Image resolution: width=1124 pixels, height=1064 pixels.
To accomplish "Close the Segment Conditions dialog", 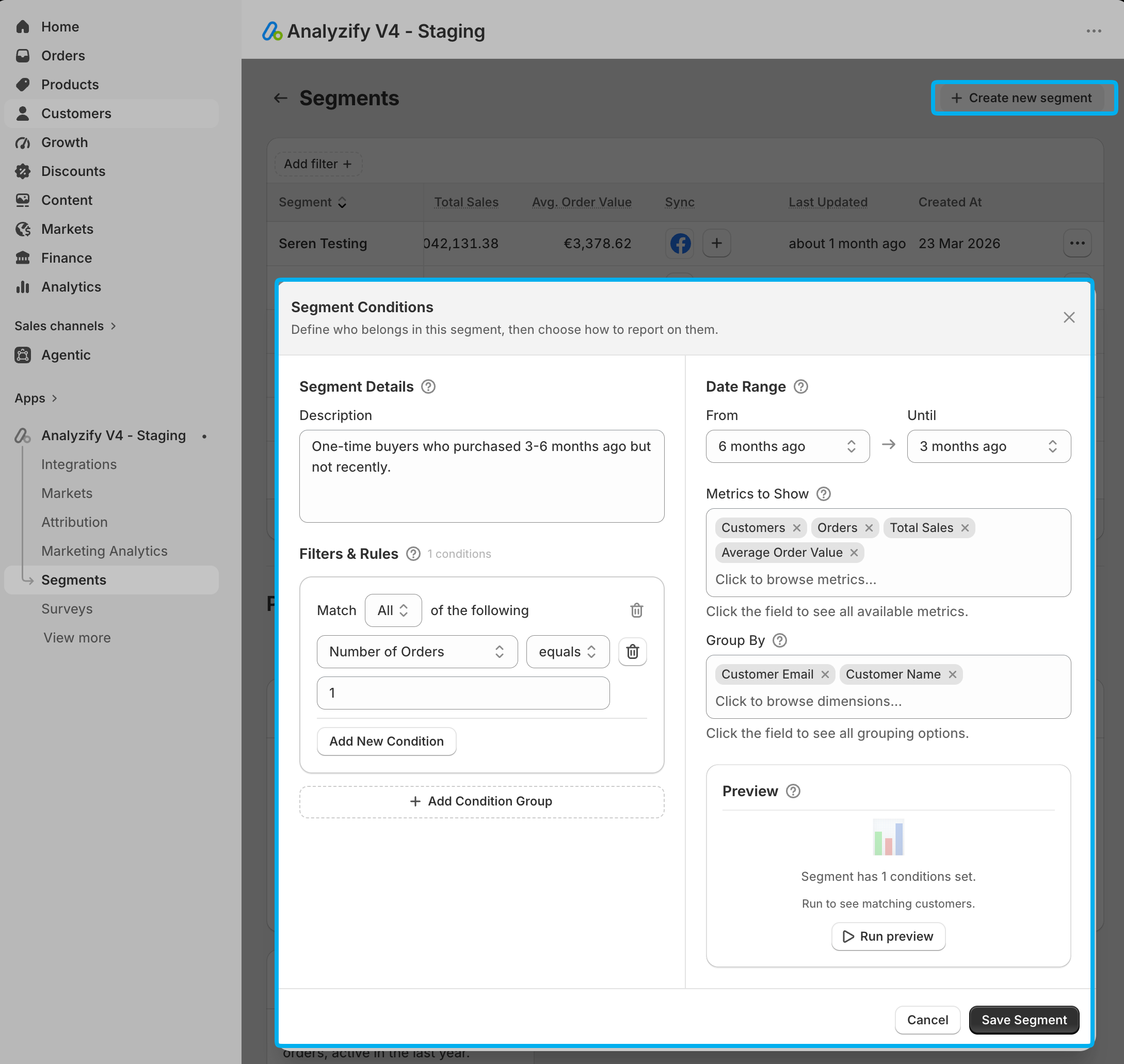I will [1069, 318].
